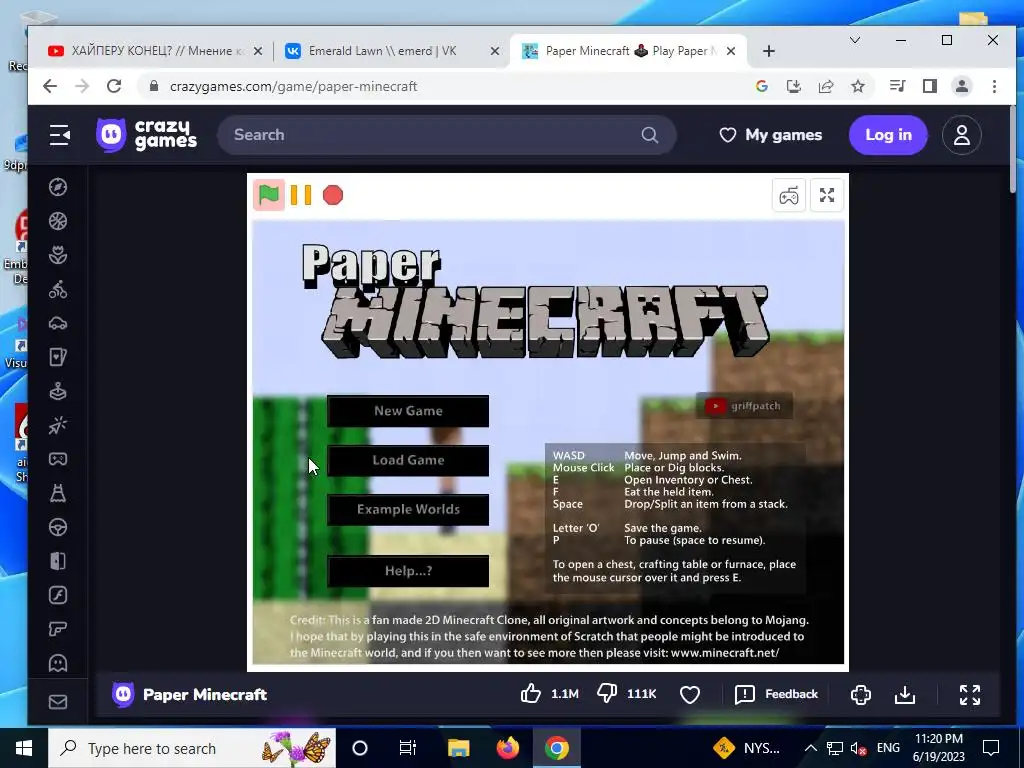Open the Help...? menu button
This screenshot has height=768, width=1024.
[x=408, y=571]
